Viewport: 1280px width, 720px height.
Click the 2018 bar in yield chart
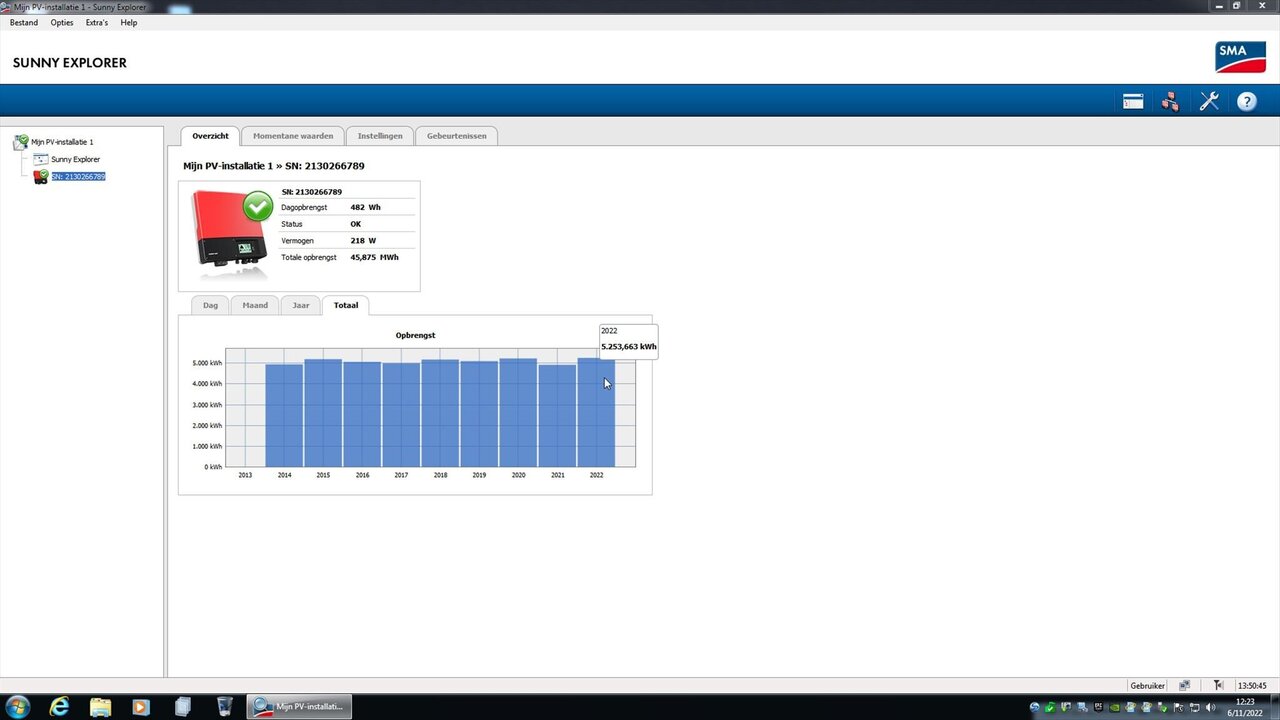(440, 413)
